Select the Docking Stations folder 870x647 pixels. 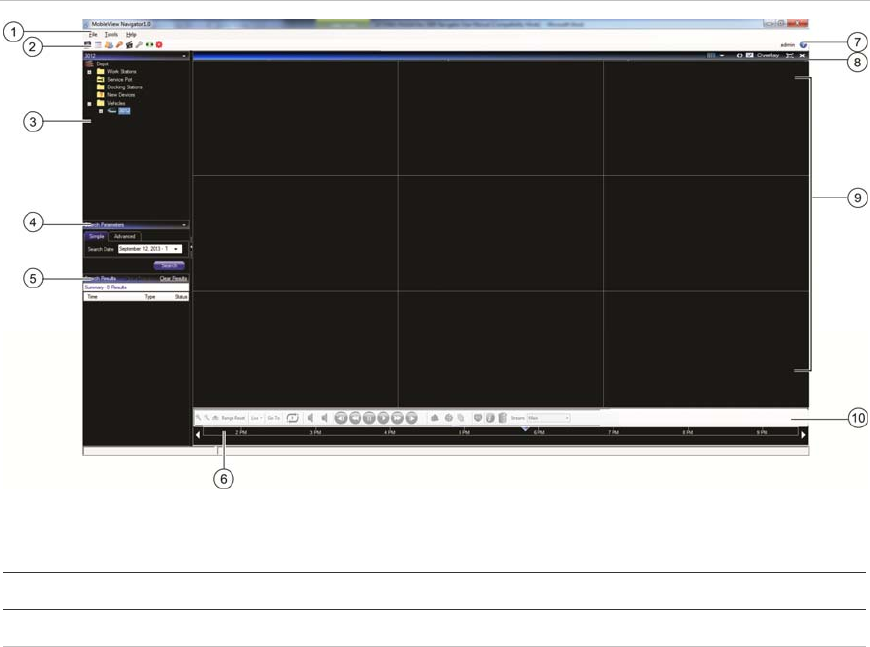tap(124, 87)
